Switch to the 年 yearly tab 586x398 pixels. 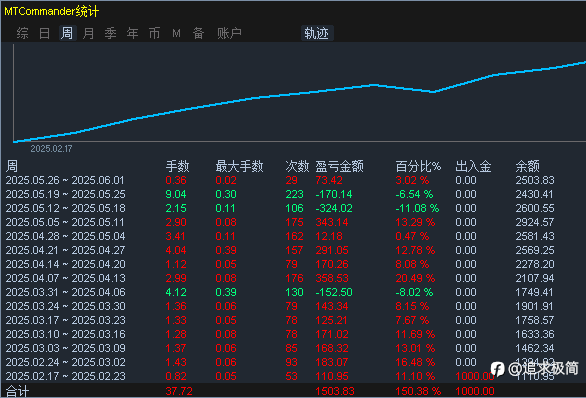tap(133, 33)
